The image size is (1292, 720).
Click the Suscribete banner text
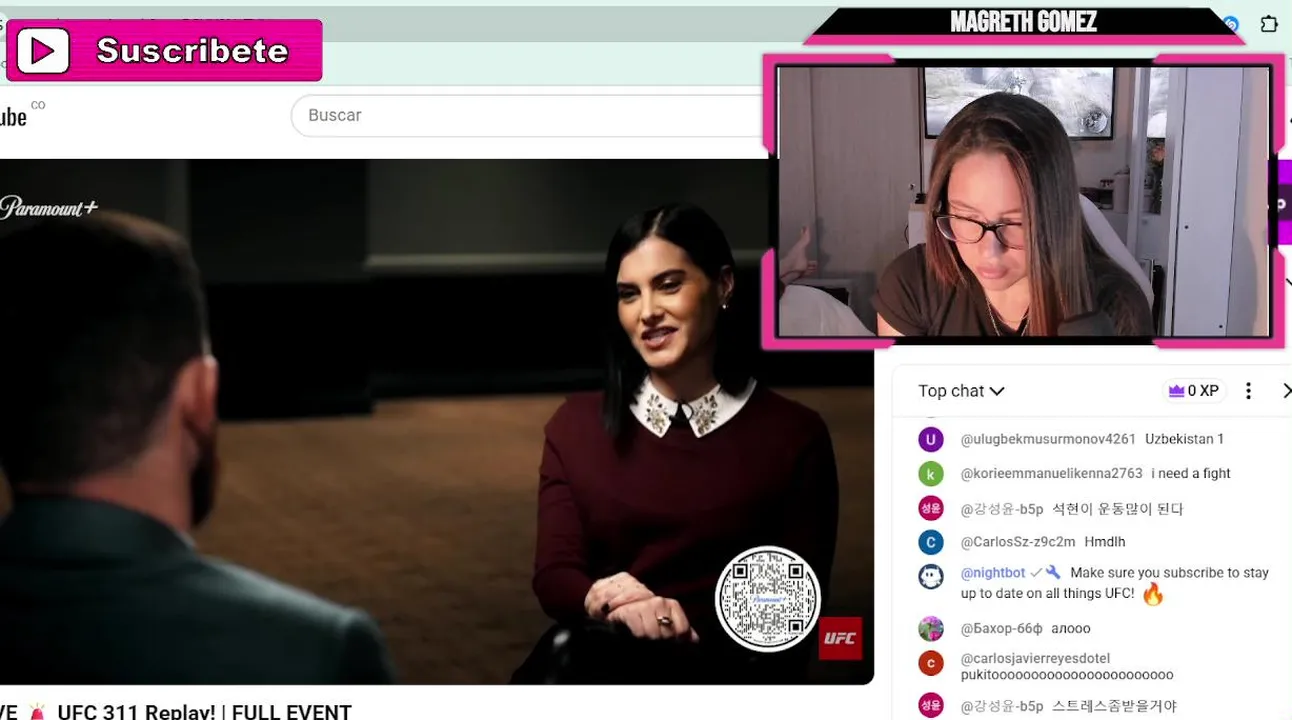[x=192, y=51]
